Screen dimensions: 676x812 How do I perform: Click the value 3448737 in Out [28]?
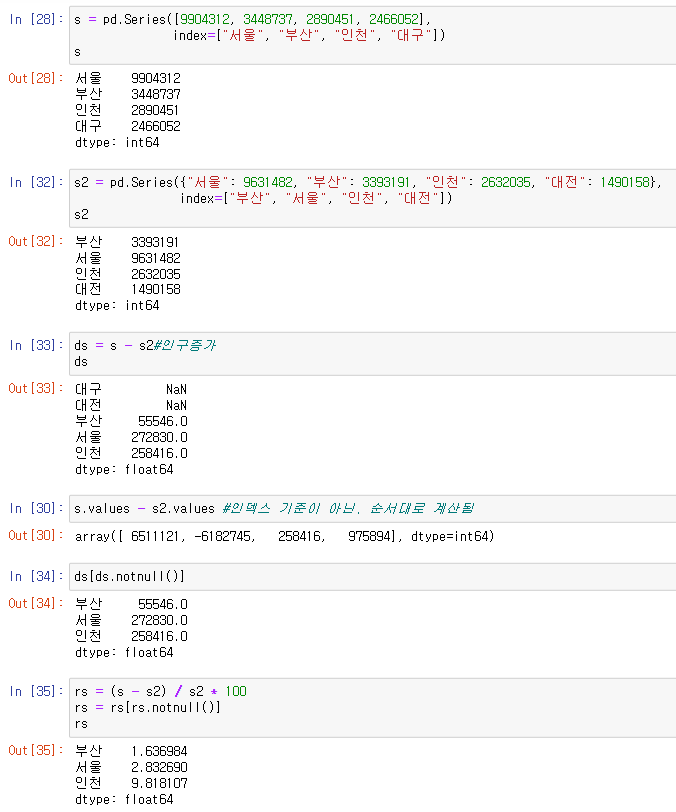tap(156, 94)
